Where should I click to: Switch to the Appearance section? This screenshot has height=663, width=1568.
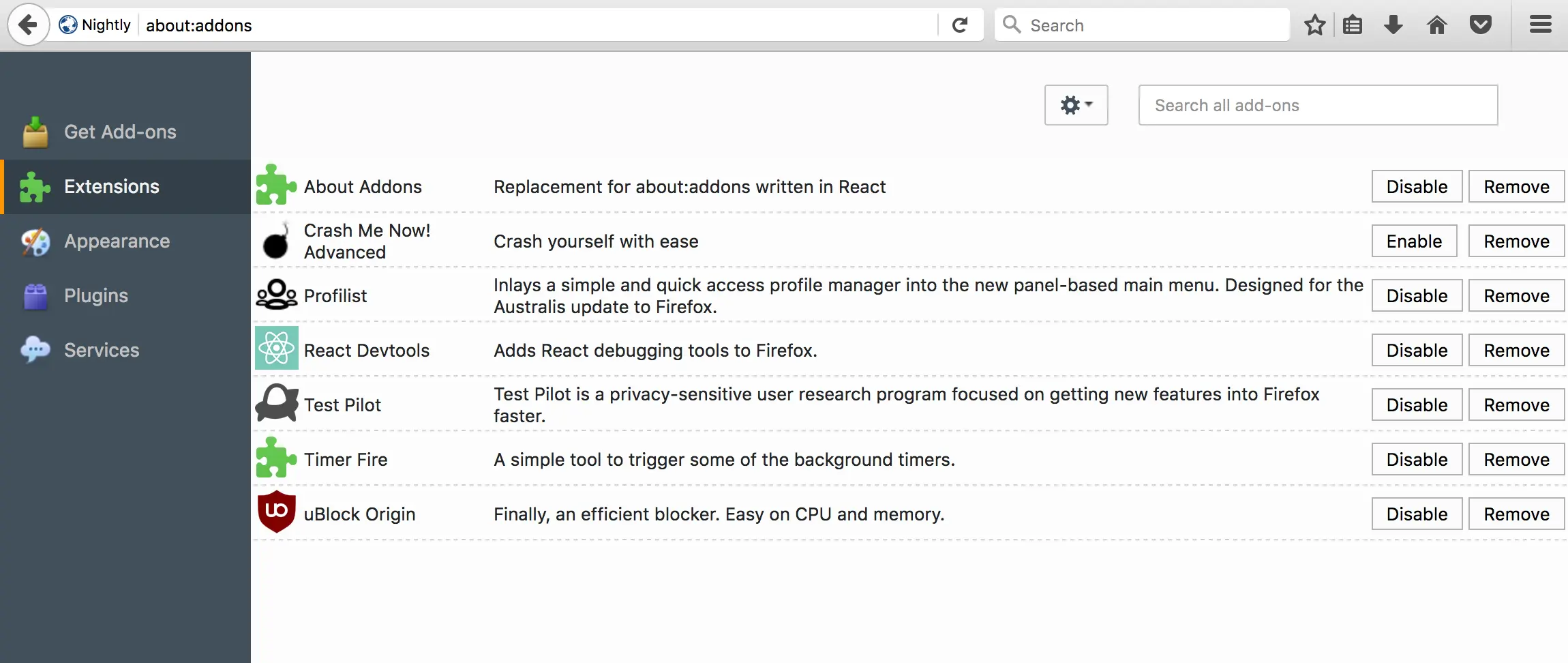pos(117,241)
